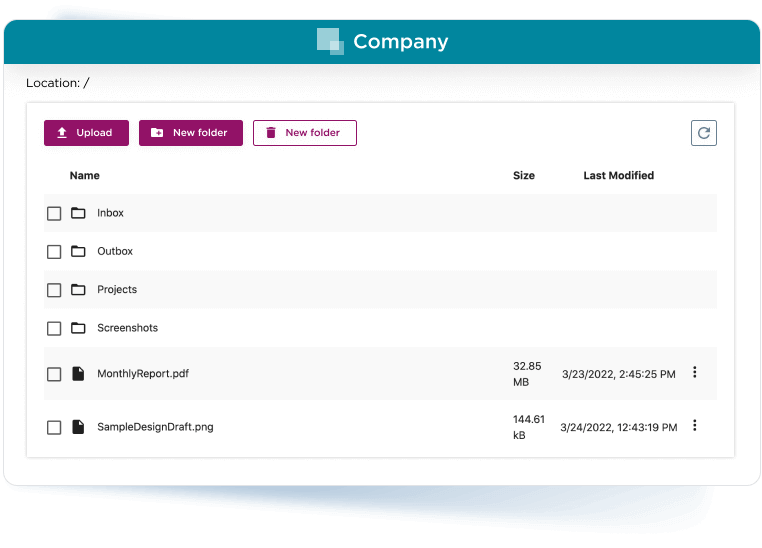Select SampleDesignDraft.png checkbox

click(x=54, y=428)
